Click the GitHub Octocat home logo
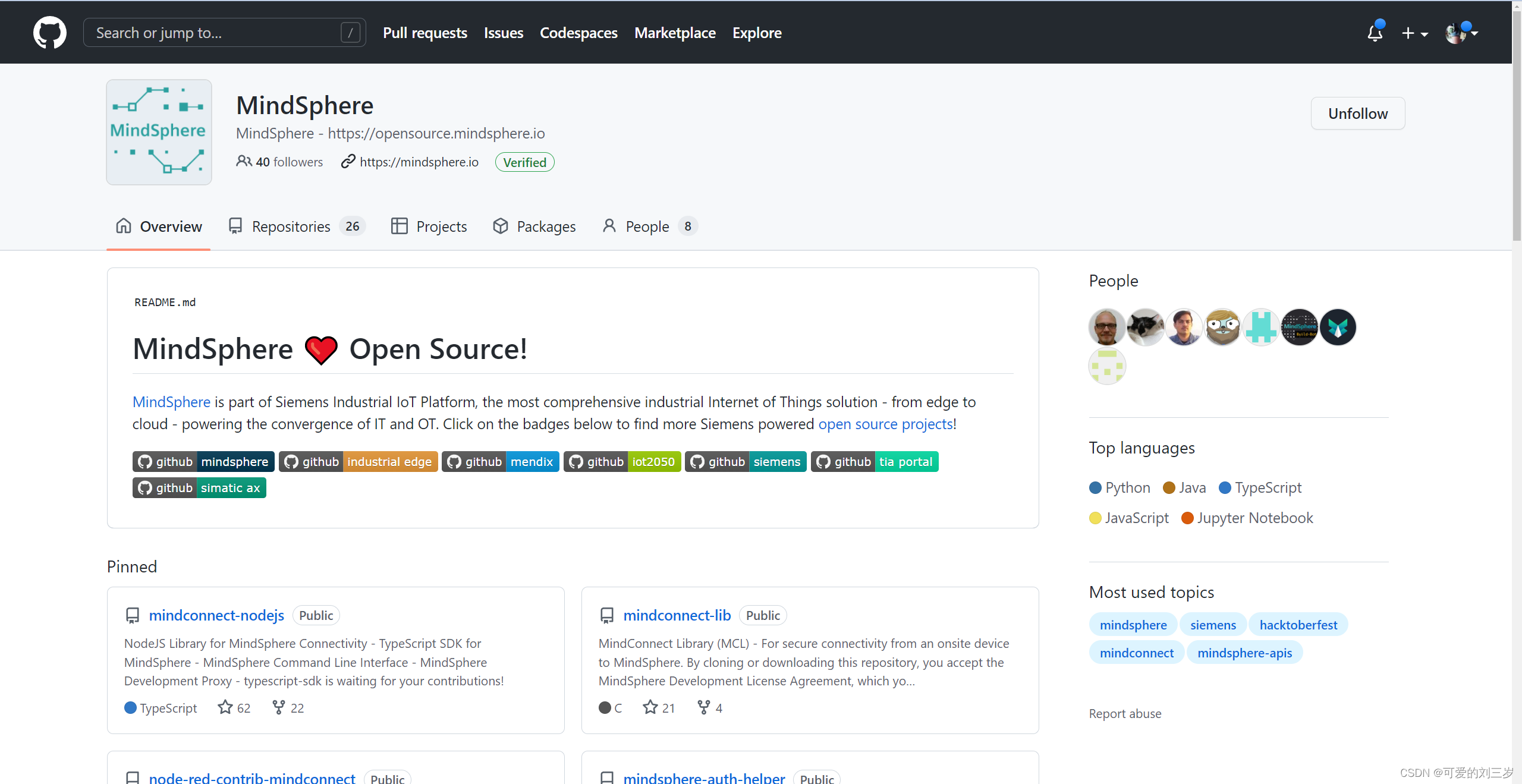This screenshot has width=1522, height=784. 50,33
